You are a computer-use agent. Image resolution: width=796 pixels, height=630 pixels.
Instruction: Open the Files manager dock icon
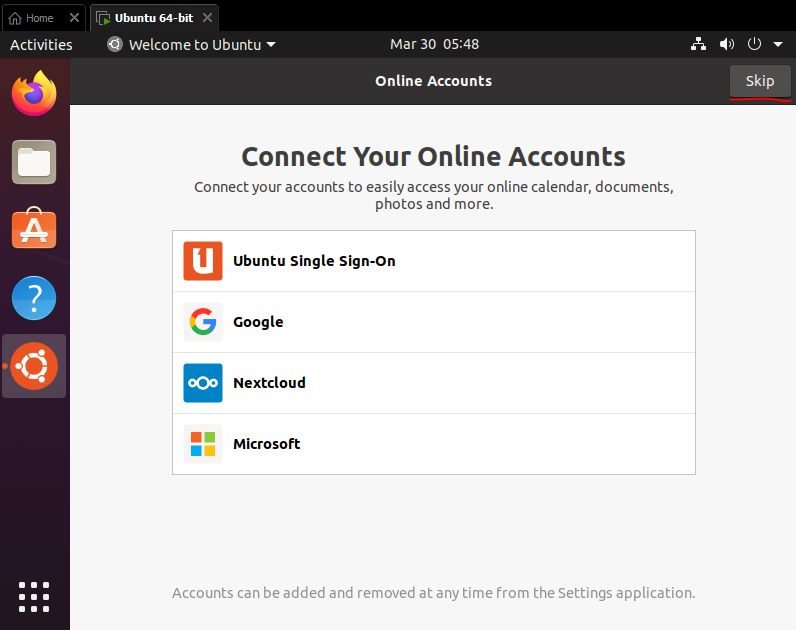34,162
